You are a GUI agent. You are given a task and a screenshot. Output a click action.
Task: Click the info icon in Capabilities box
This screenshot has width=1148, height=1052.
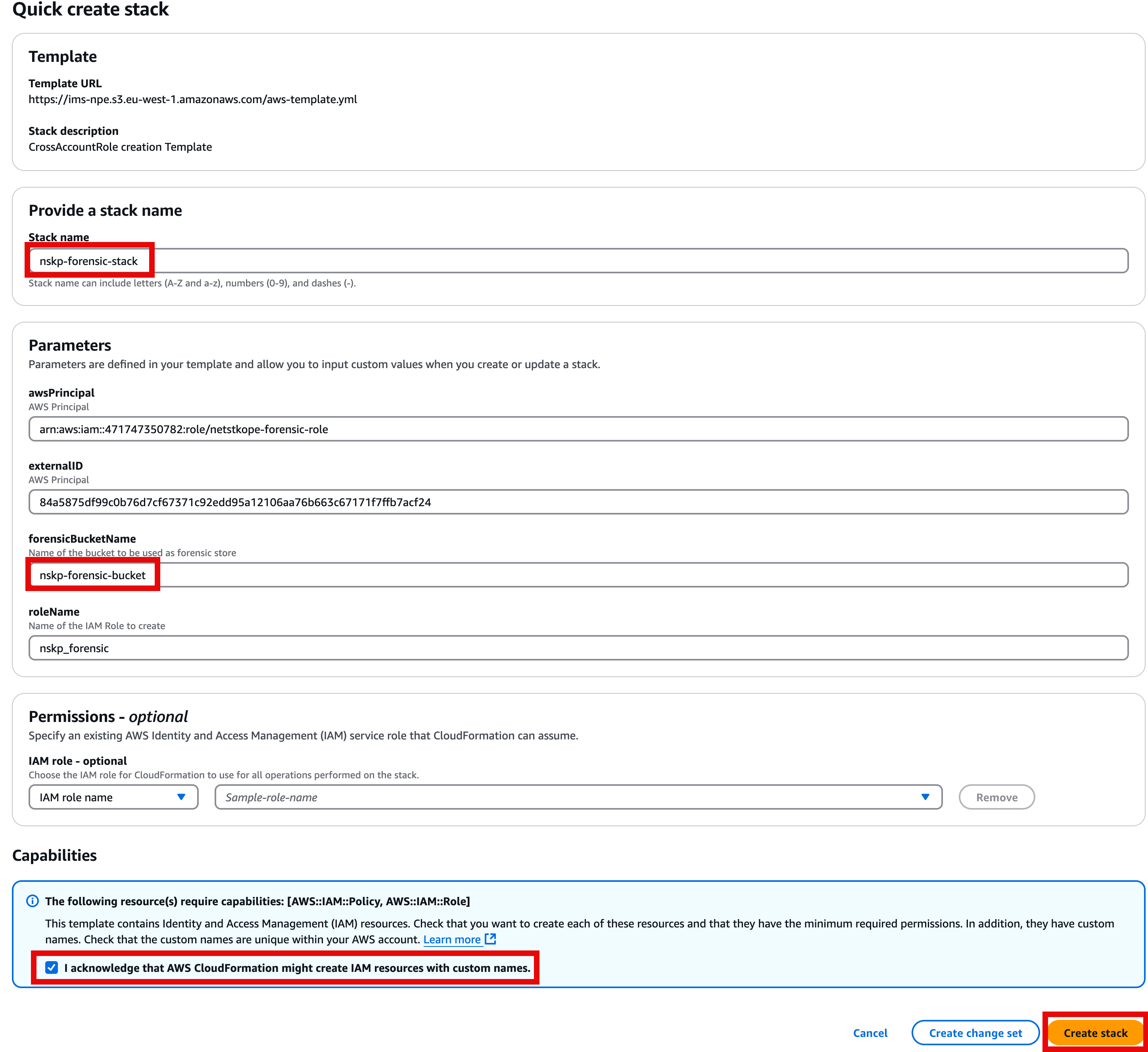tap(33, 900)
